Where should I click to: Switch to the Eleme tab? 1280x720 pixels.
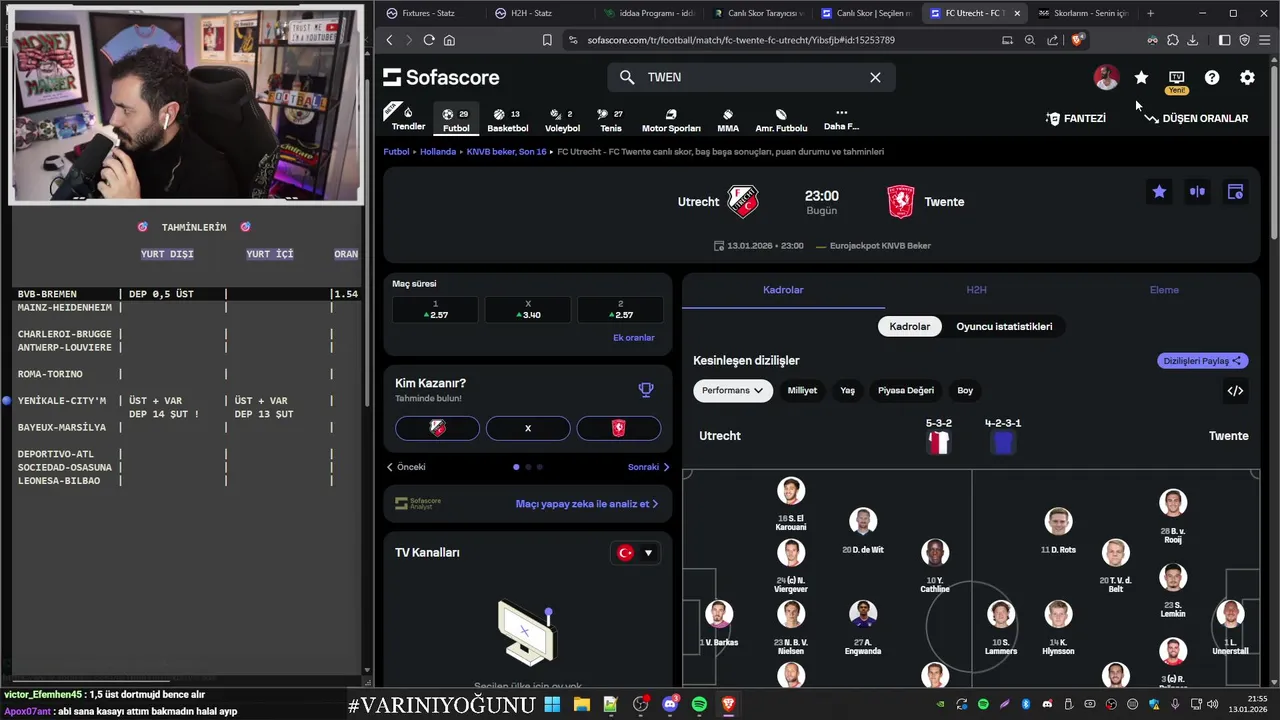[1164, 290]
